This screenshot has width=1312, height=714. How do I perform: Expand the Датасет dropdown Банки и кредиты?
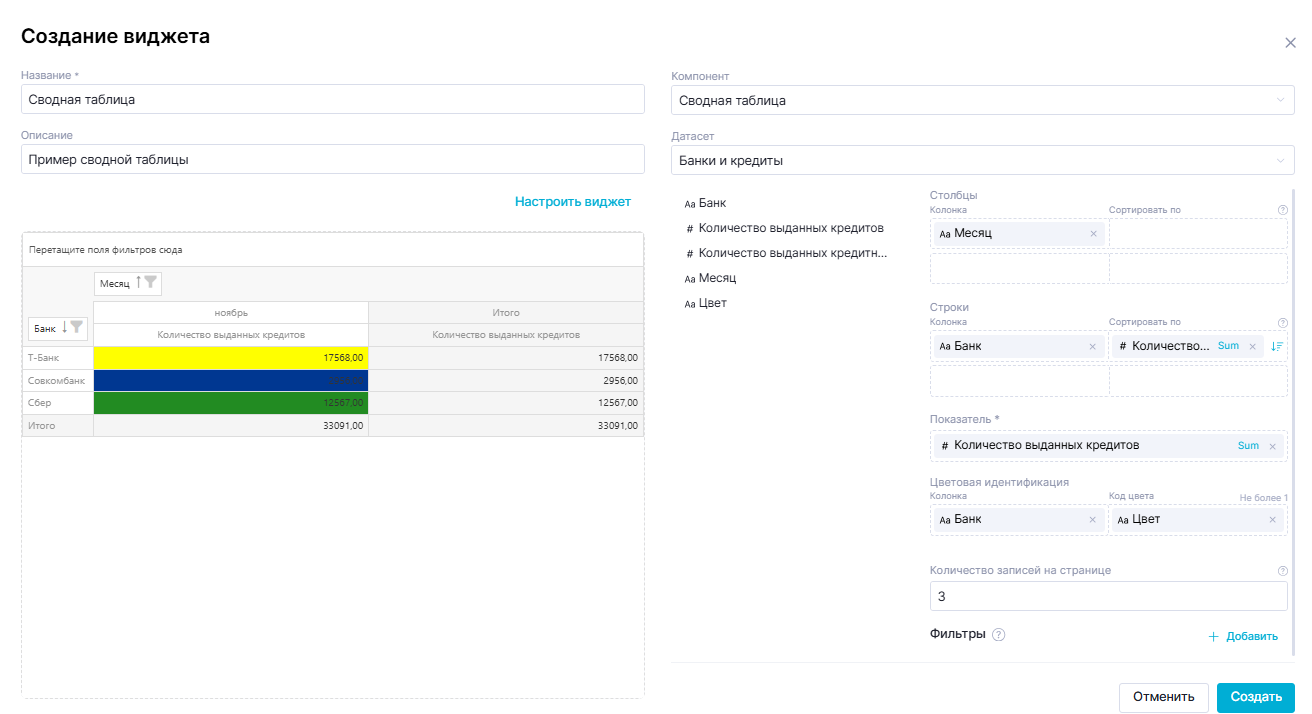click(x=982, y=160)
